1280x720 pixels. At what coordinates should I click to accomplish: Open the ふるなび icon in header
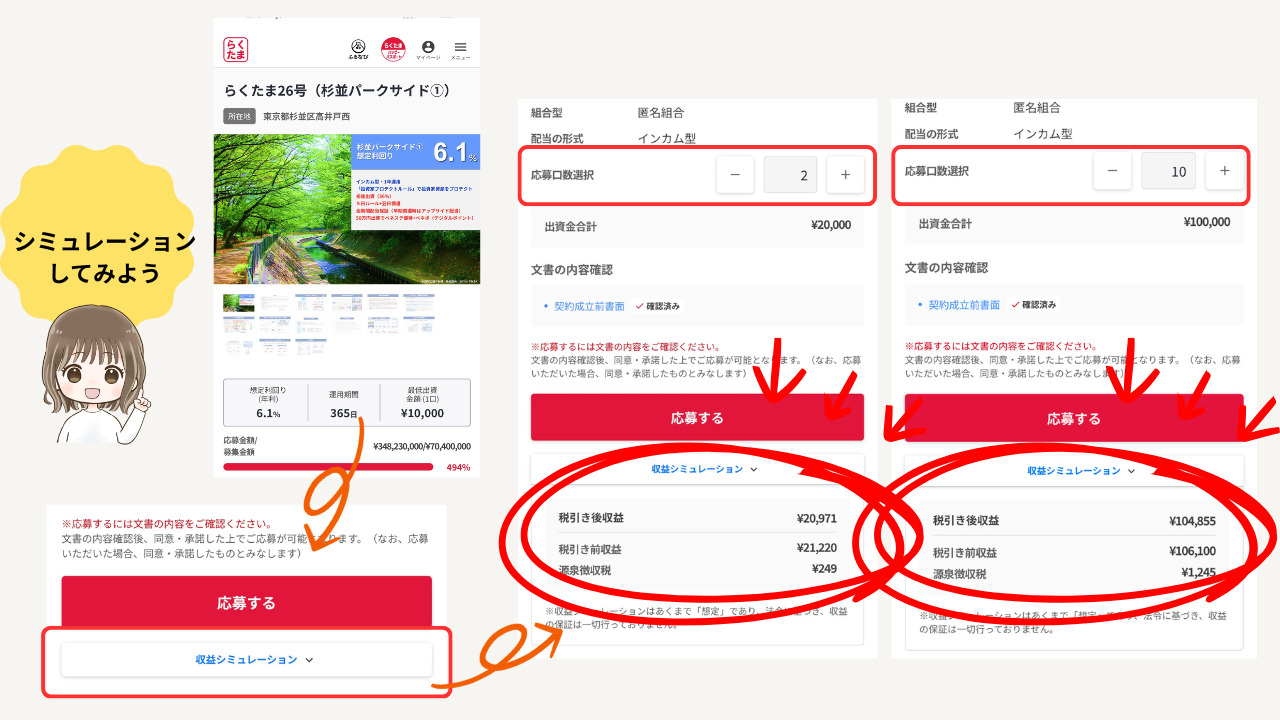click(358, 48)
